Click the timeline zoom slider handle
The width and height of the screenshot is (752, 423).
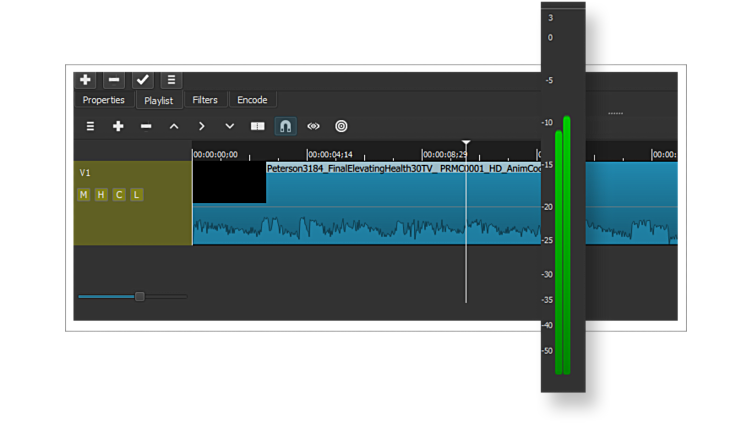[140, 296]
